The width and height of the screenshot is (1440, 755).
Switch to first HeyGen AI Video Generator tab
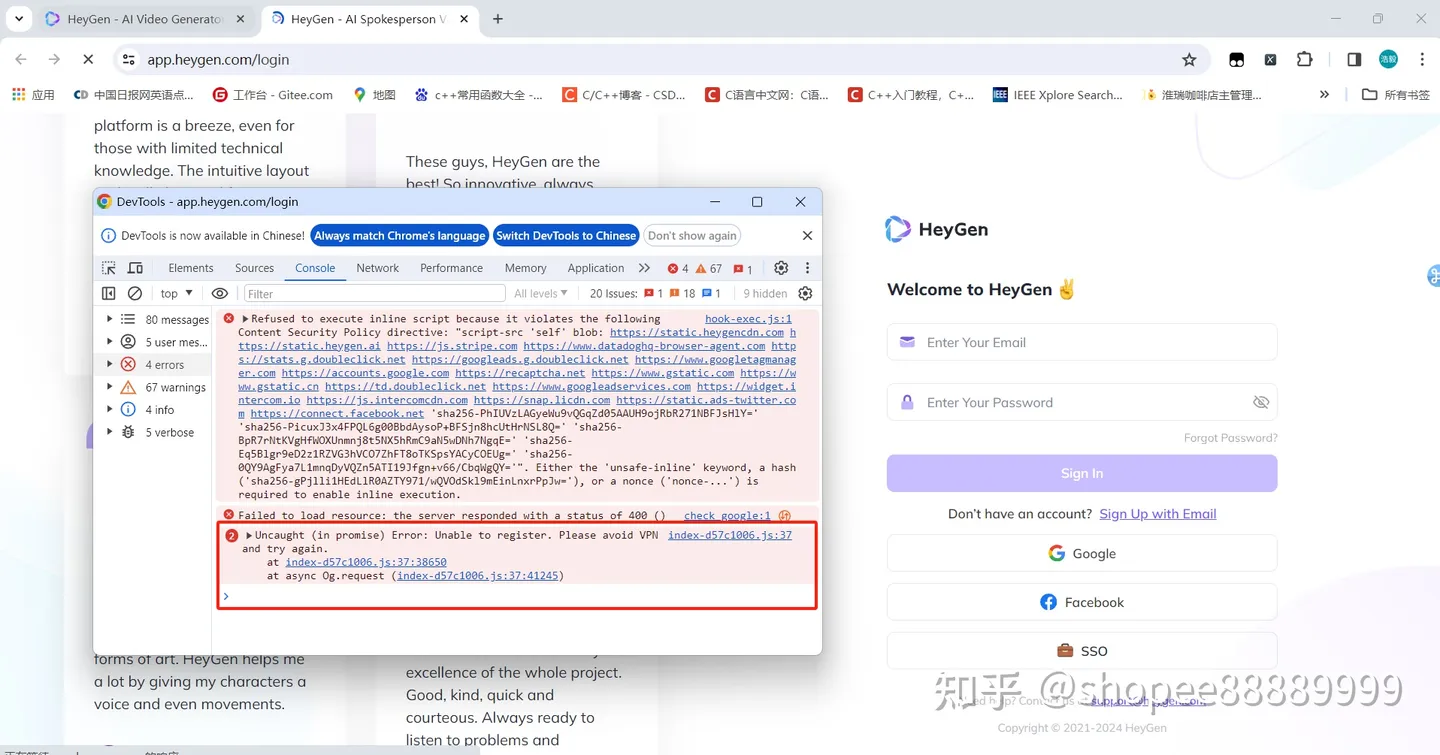pos(146,19)
